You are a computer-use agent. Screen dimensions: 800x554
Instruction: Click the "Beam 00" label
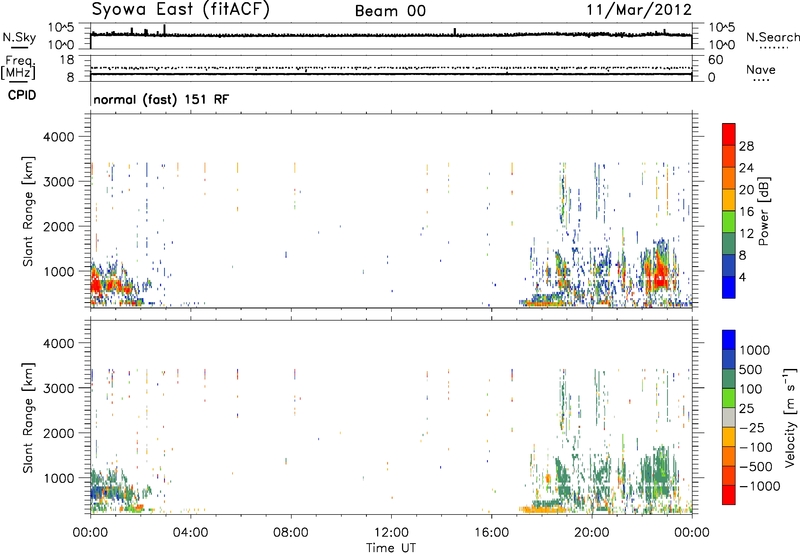point(390,11)
